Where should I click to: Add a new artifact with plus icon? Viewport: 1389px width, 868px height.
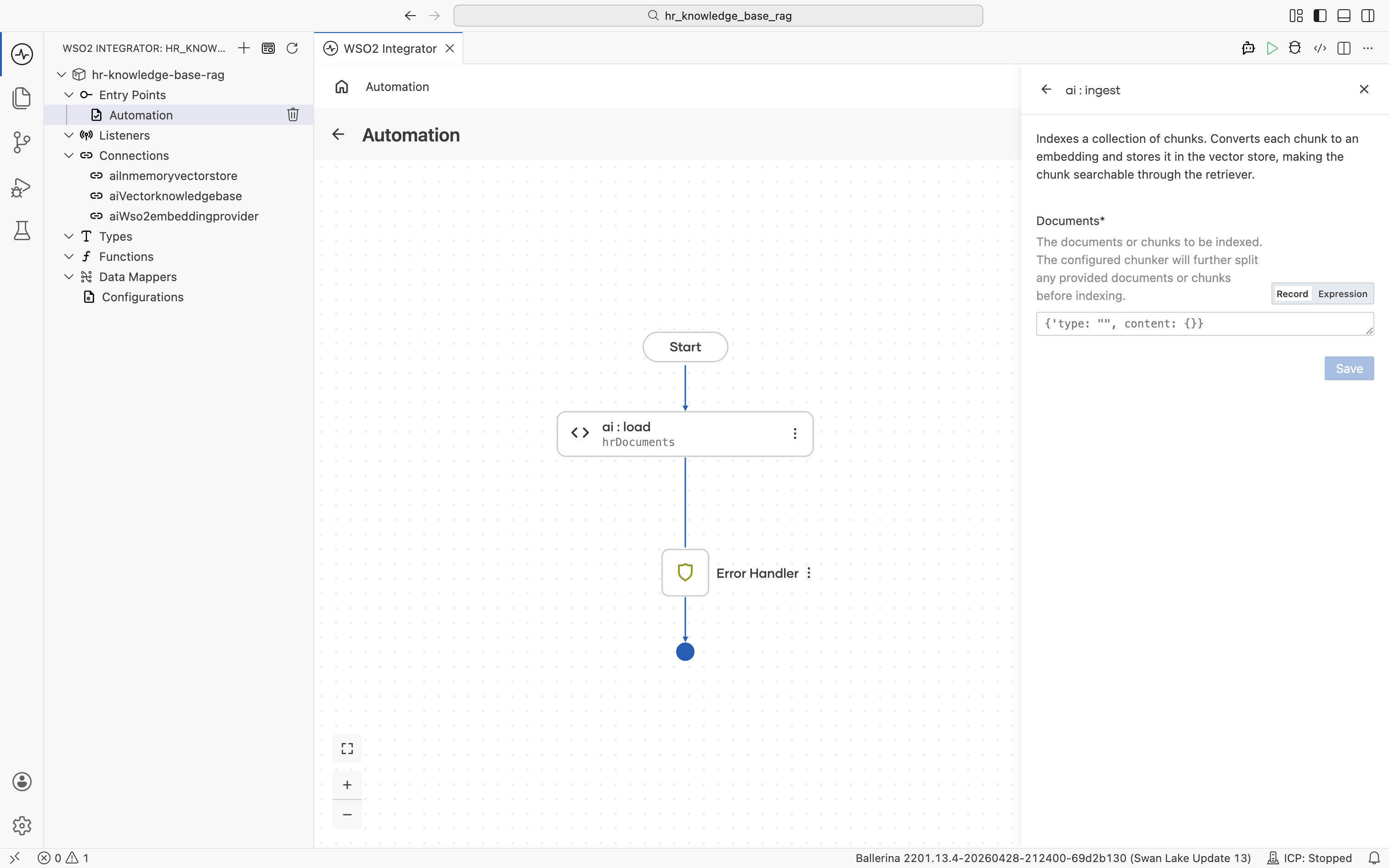click(244, 48)
